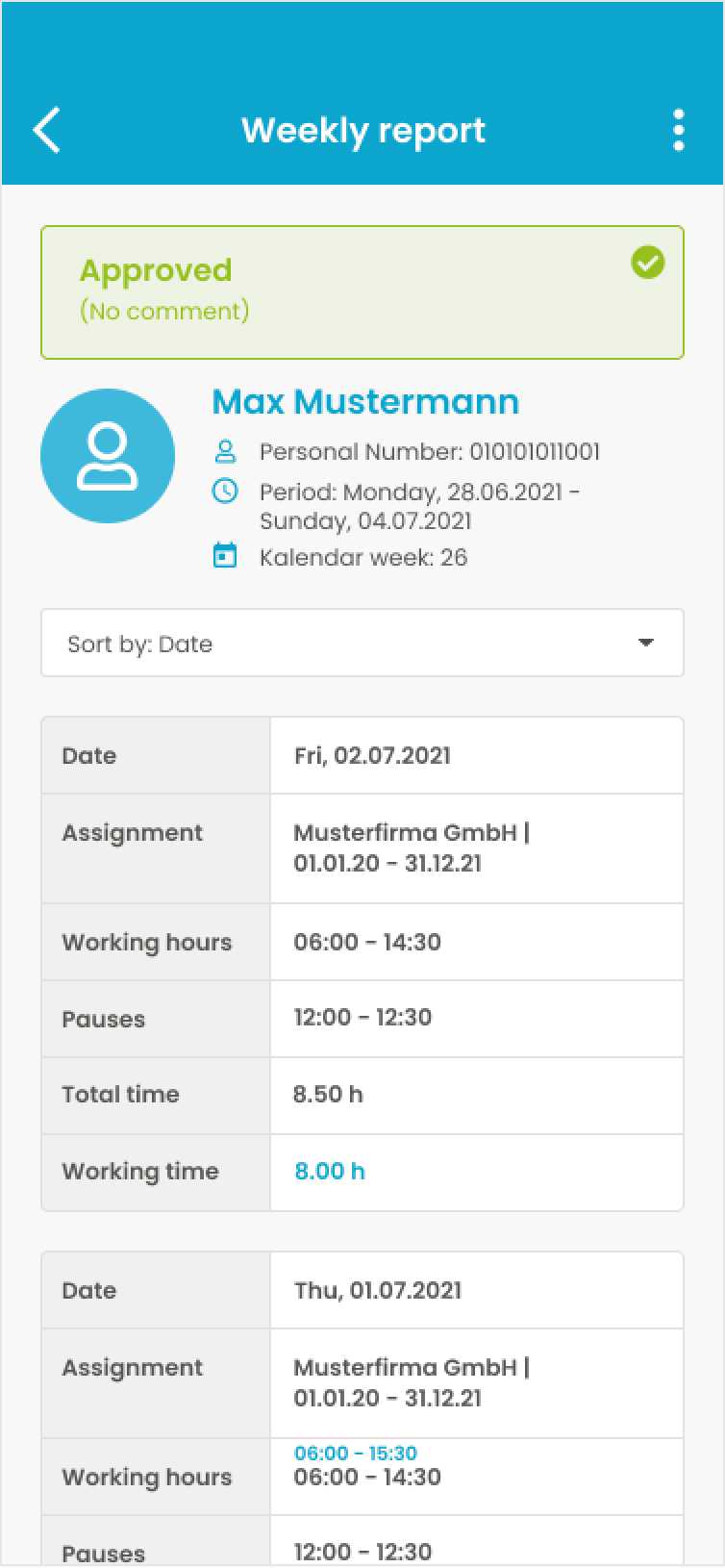Select the Approved status banner
Image resolution: width=725 pixels, height=1568 pixels.
click(x=362, y=292)
